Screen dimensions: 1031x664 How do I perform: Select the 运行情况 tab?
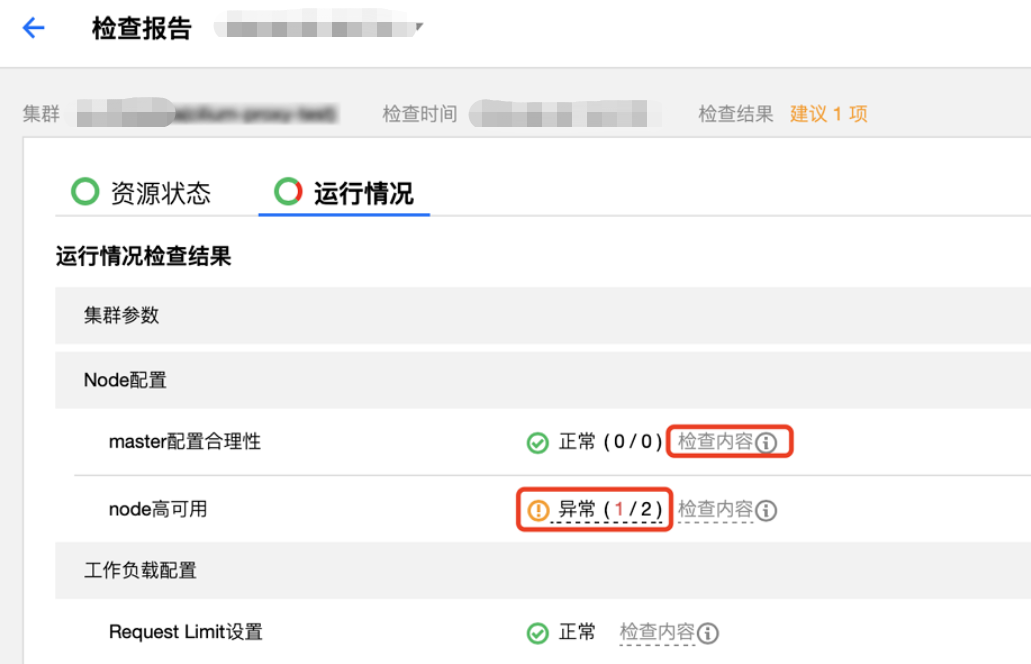tap(344, 193)
